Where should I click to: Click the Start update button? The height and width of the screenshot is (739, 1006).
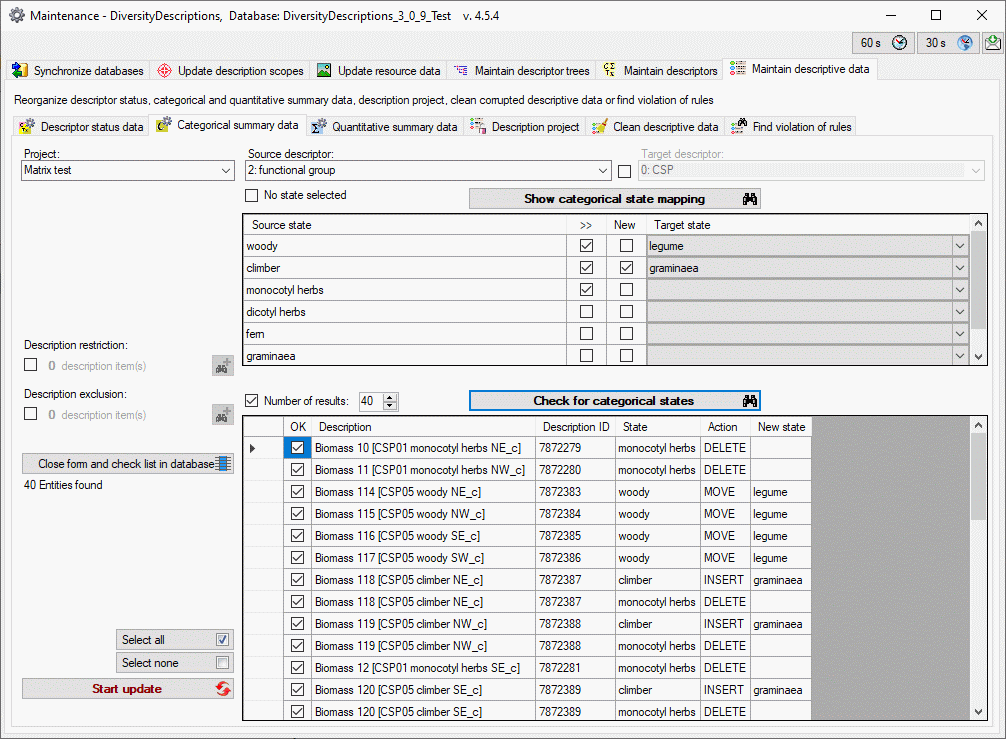click(x=128, y=689)
